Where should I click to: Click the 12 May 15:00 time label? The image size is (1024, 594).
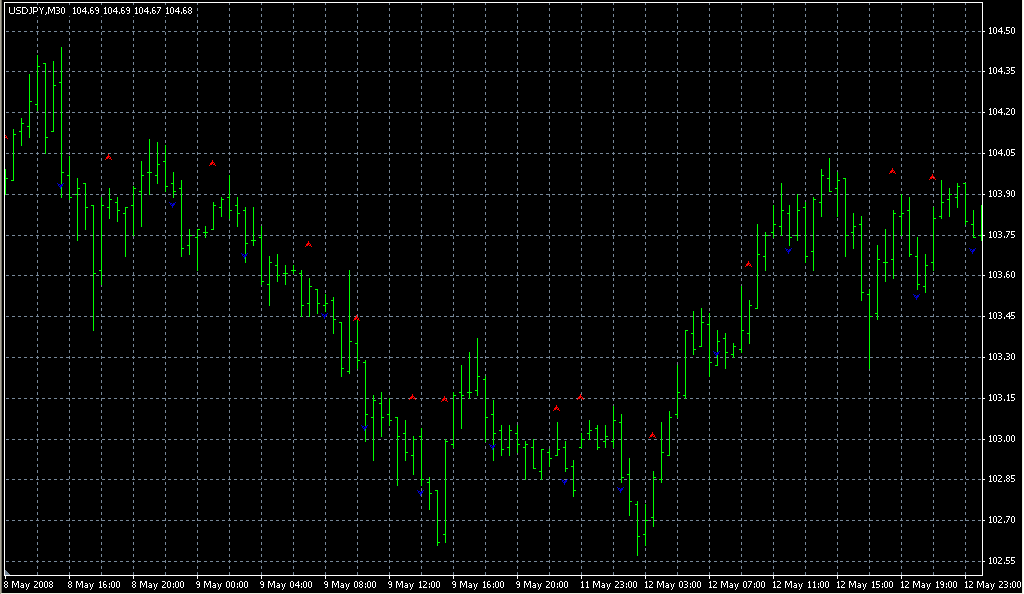tap(865, 585)
